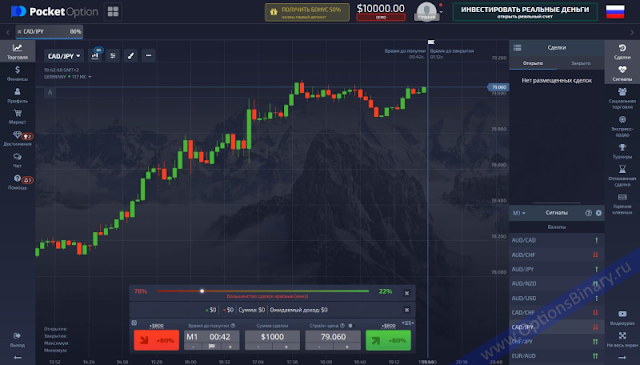This screenshot has width=640, height=365.
Task: Click the 79.060 strike price field
Action: click(x=333, y=337)
